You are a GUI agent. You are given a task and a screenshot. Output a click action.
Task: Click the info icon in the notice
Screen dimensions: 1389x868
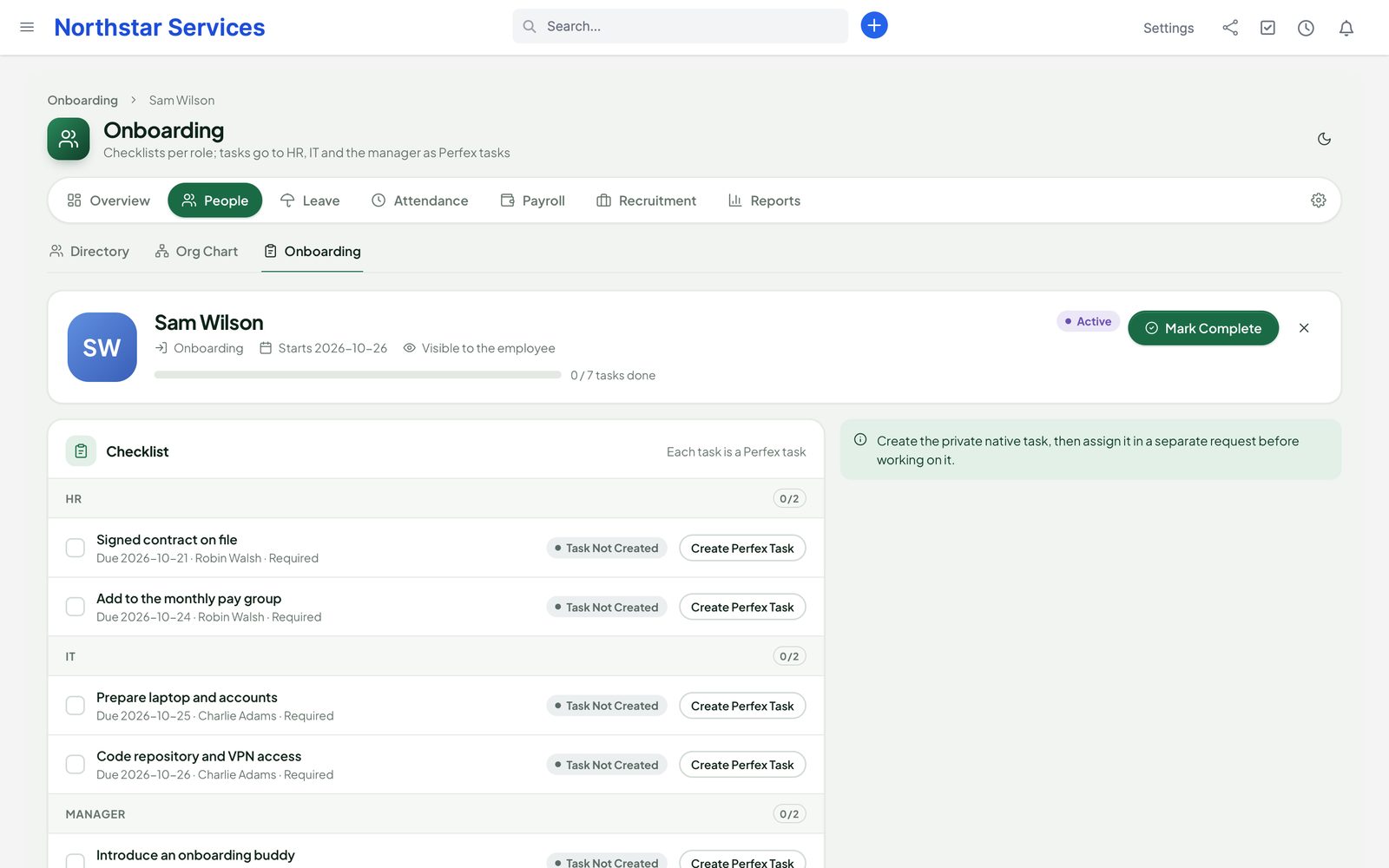pyautogui.click(x=860, y=440)
